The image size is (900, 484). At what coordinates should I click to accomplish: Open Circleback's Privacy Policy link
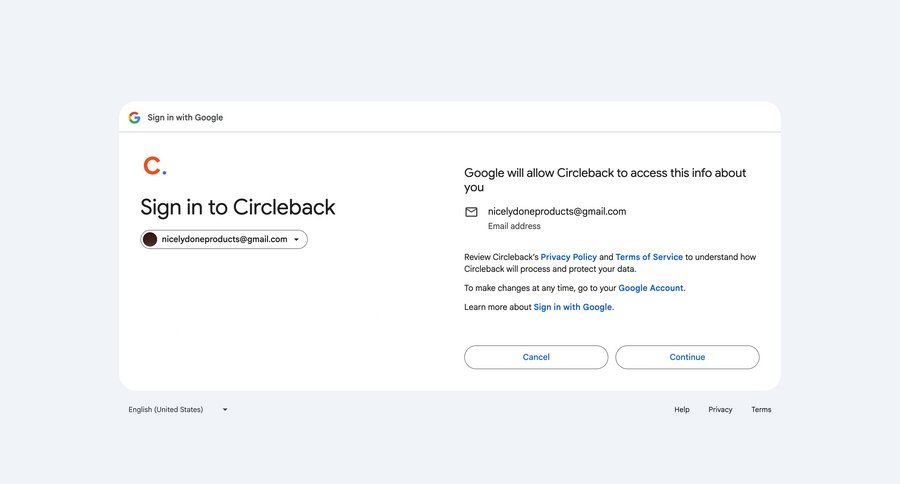[x=568, y=257]
